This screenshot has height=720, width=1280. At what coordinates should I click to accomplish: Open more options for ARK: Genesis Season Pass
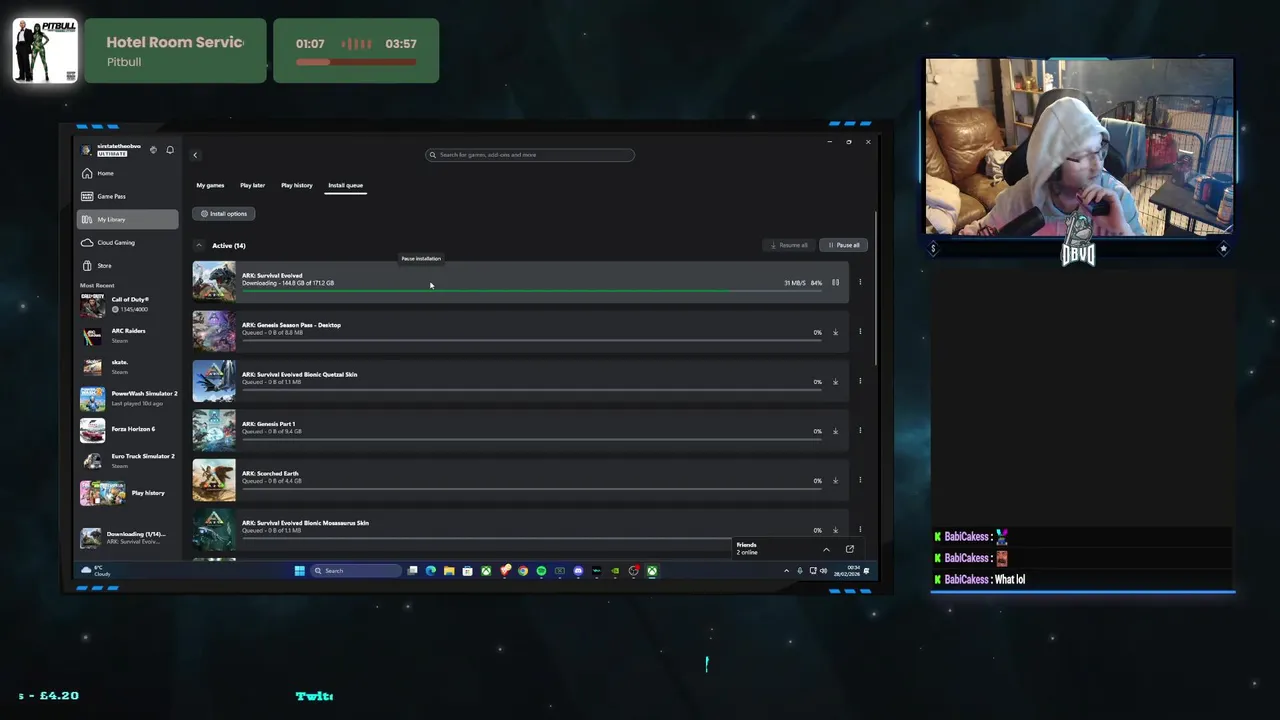click(860, 331)
